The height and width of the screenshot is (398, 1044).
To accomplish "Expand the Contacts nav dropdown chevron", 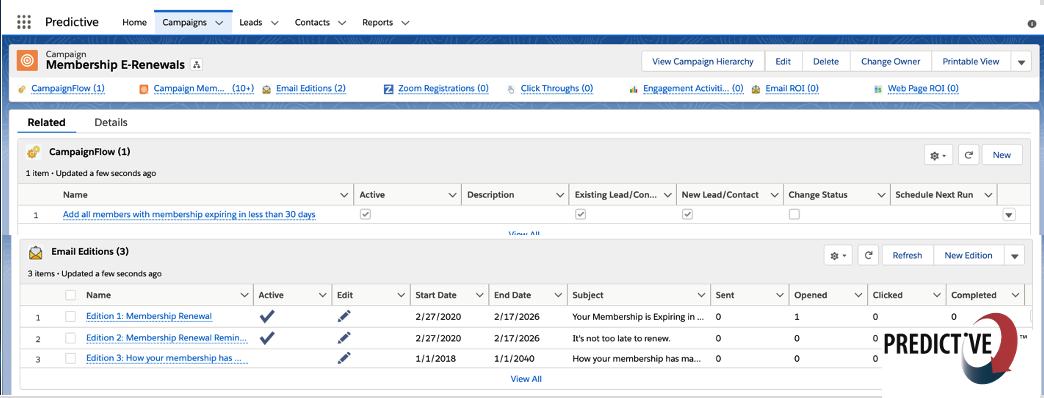I will pos(342,23).
